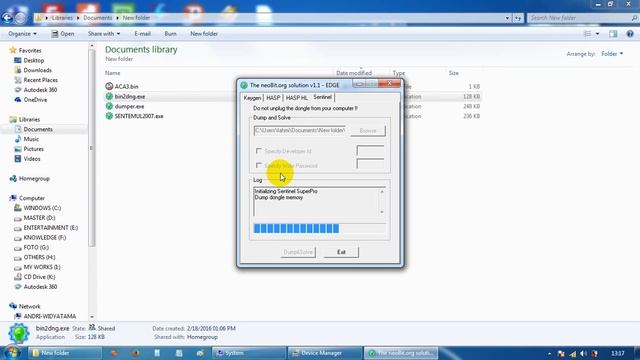Open the view options dropdown arrow
Screen dimensions: 640x360
pos(598,34)
